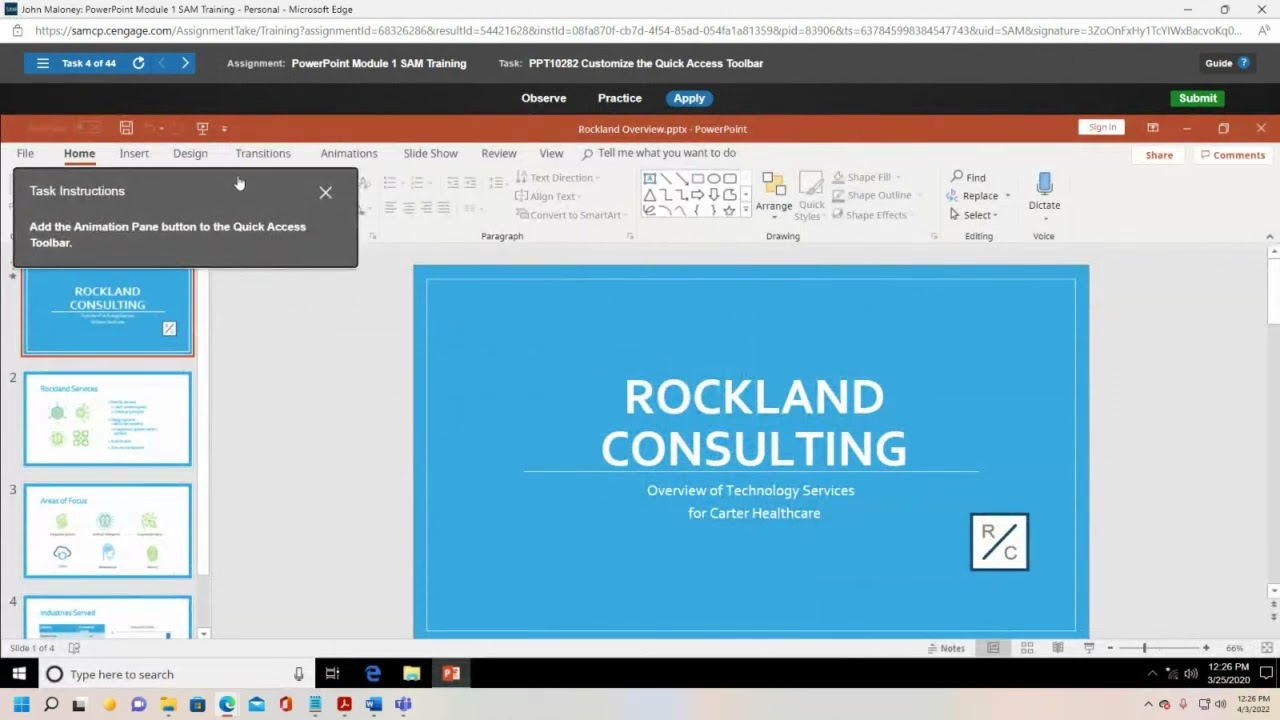Click the Sign in button

1102,127
